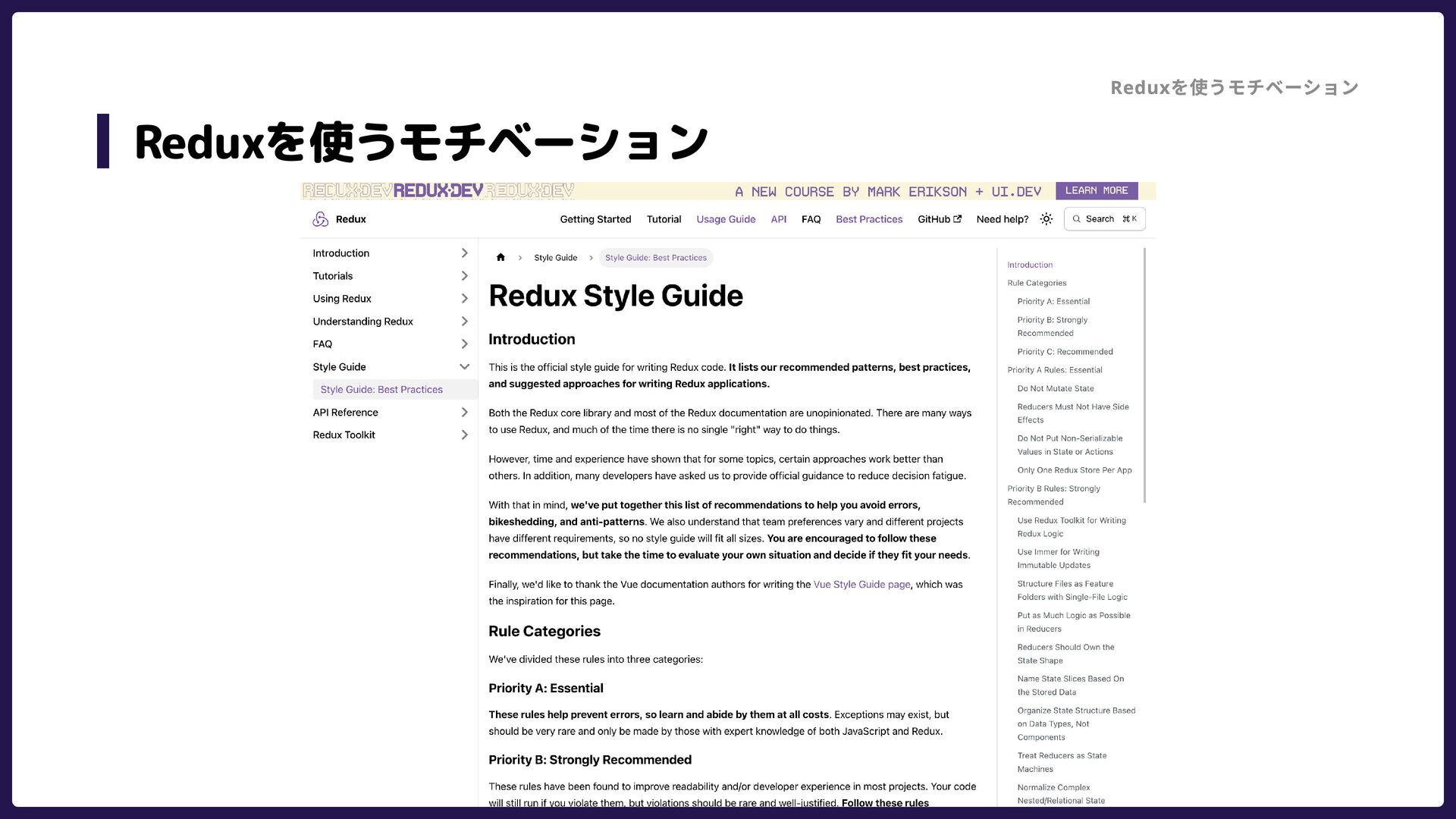Jump to Reducers Must Not Have Side Effects
Viewport: 1456px width, 819px height.
1072,413
